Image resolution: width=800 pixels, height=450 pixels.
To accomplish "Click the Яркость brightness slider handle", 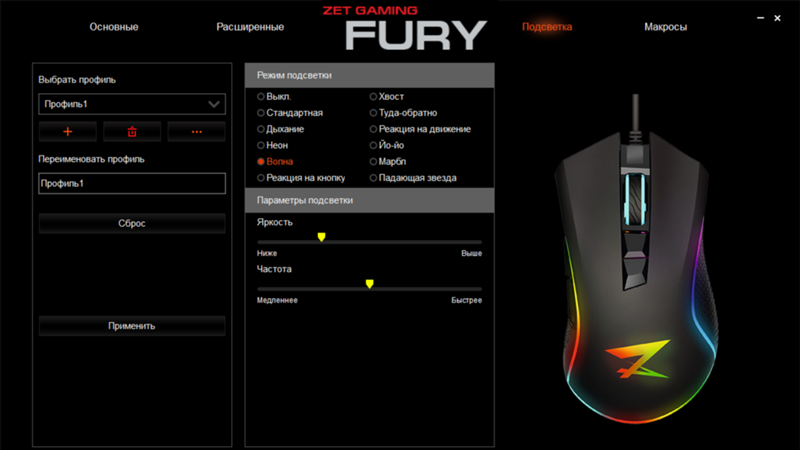I will coord(321,237).
